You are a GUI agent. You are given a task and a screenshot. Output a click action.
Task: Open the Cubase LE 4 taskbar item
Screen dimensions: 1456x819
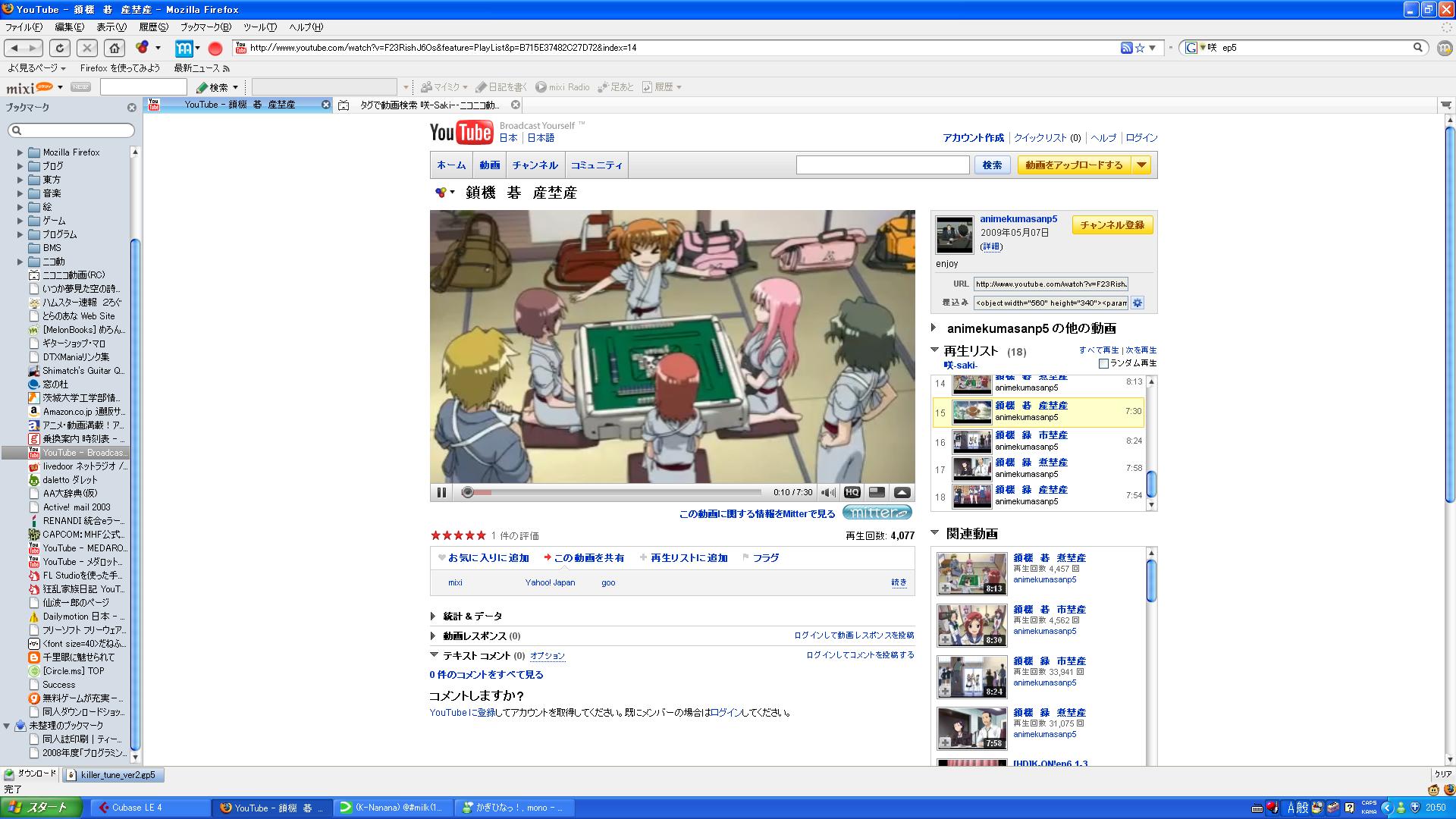(150, 808)
